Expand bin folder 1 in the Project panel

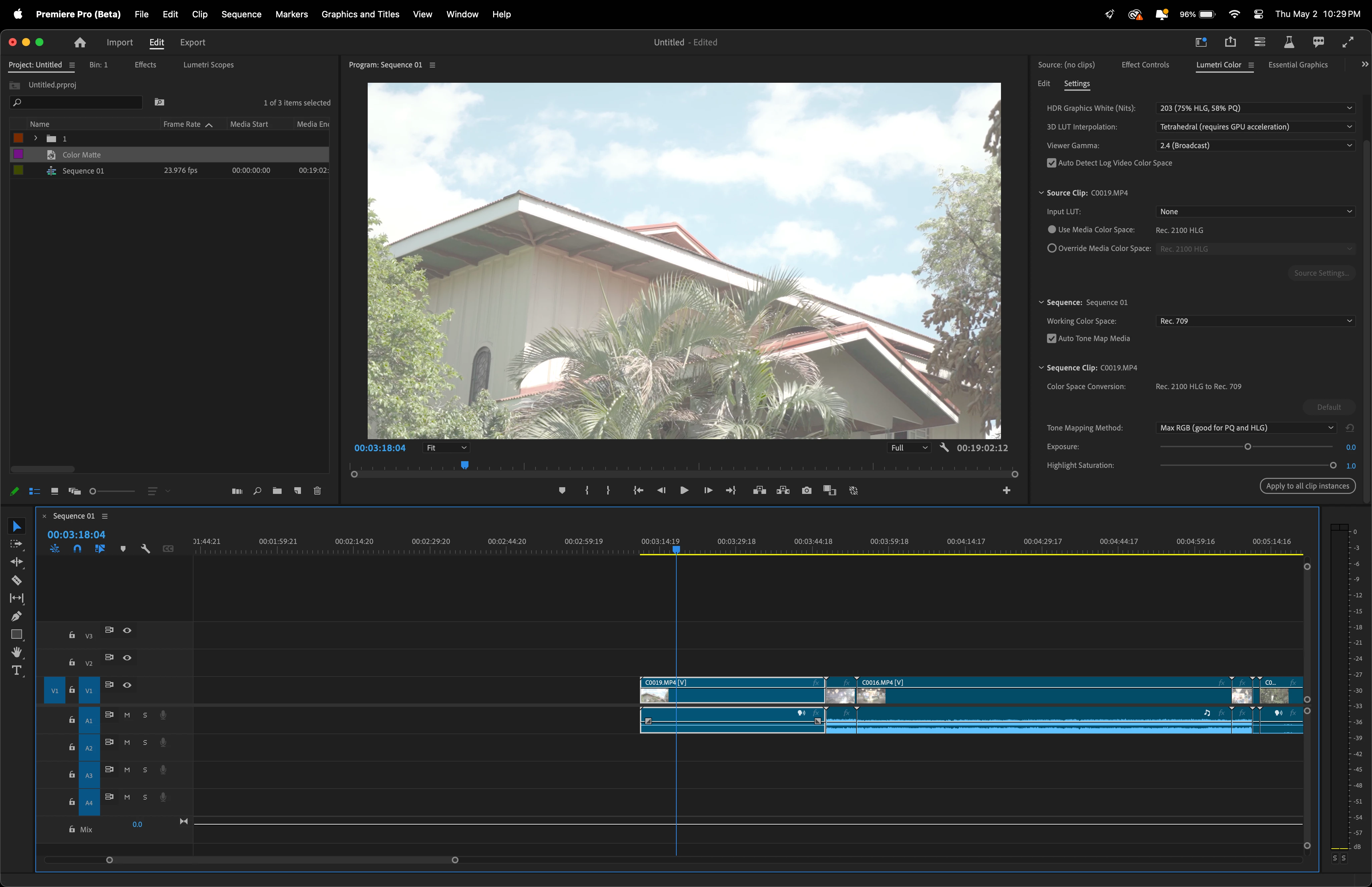point(36,138)
